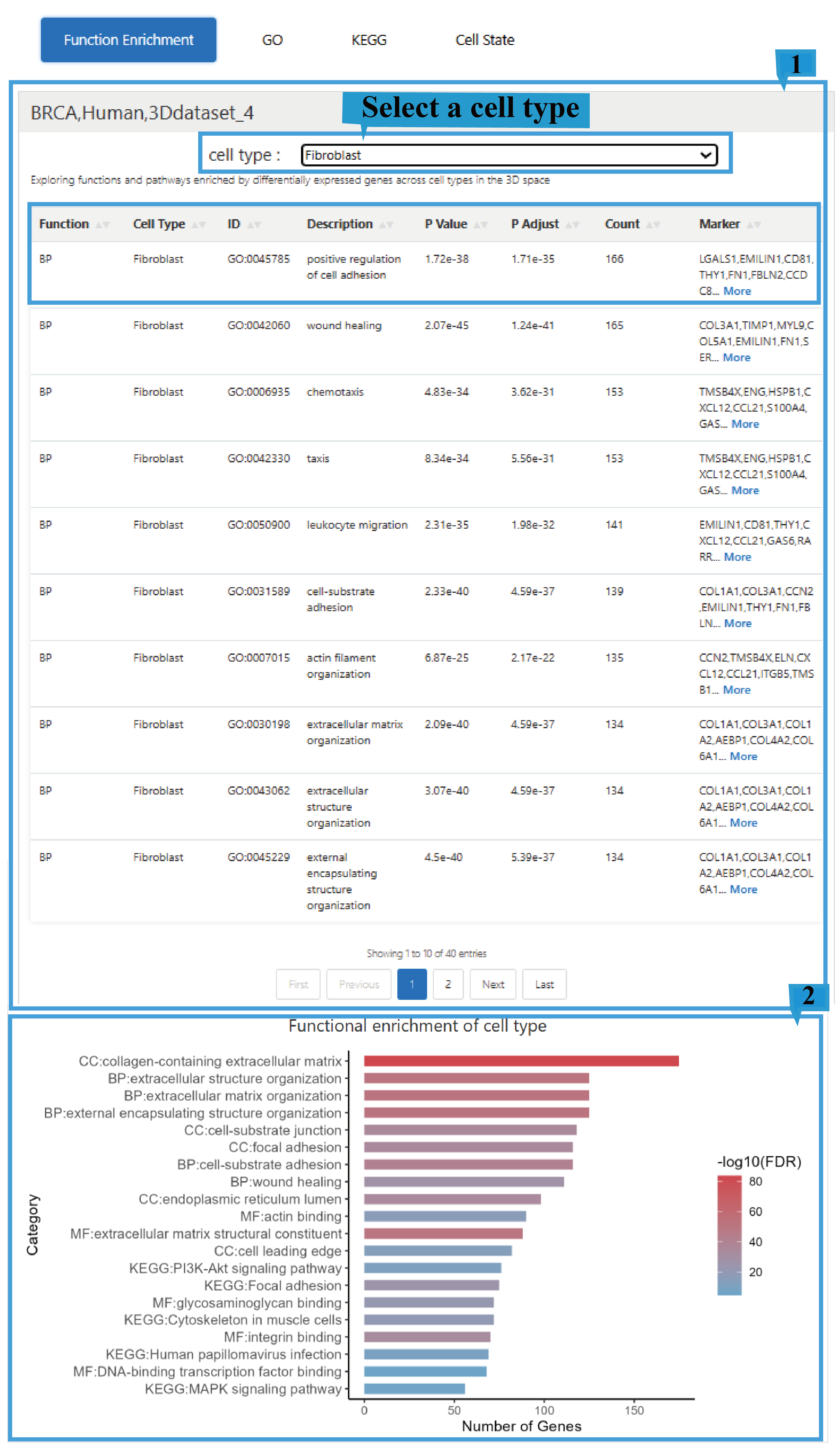Open the cell type Fibroblast dropdown
This screenshot has width=840, height=1448.
click(x=509, y=155)
